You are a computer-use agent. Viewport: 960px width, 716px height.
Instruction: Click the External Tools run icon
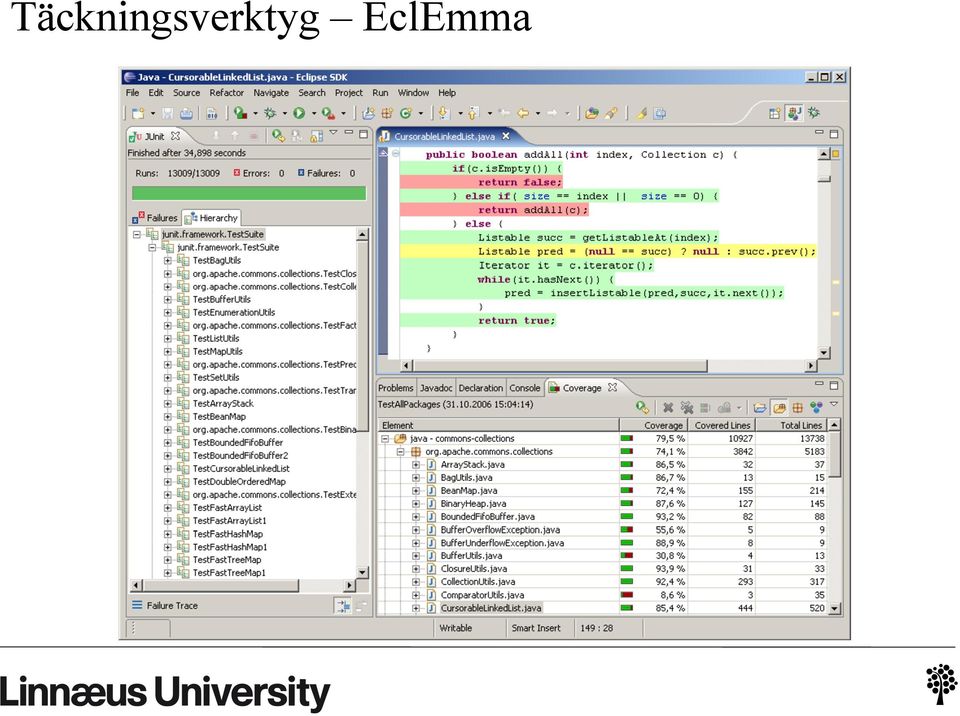[328, 113]
